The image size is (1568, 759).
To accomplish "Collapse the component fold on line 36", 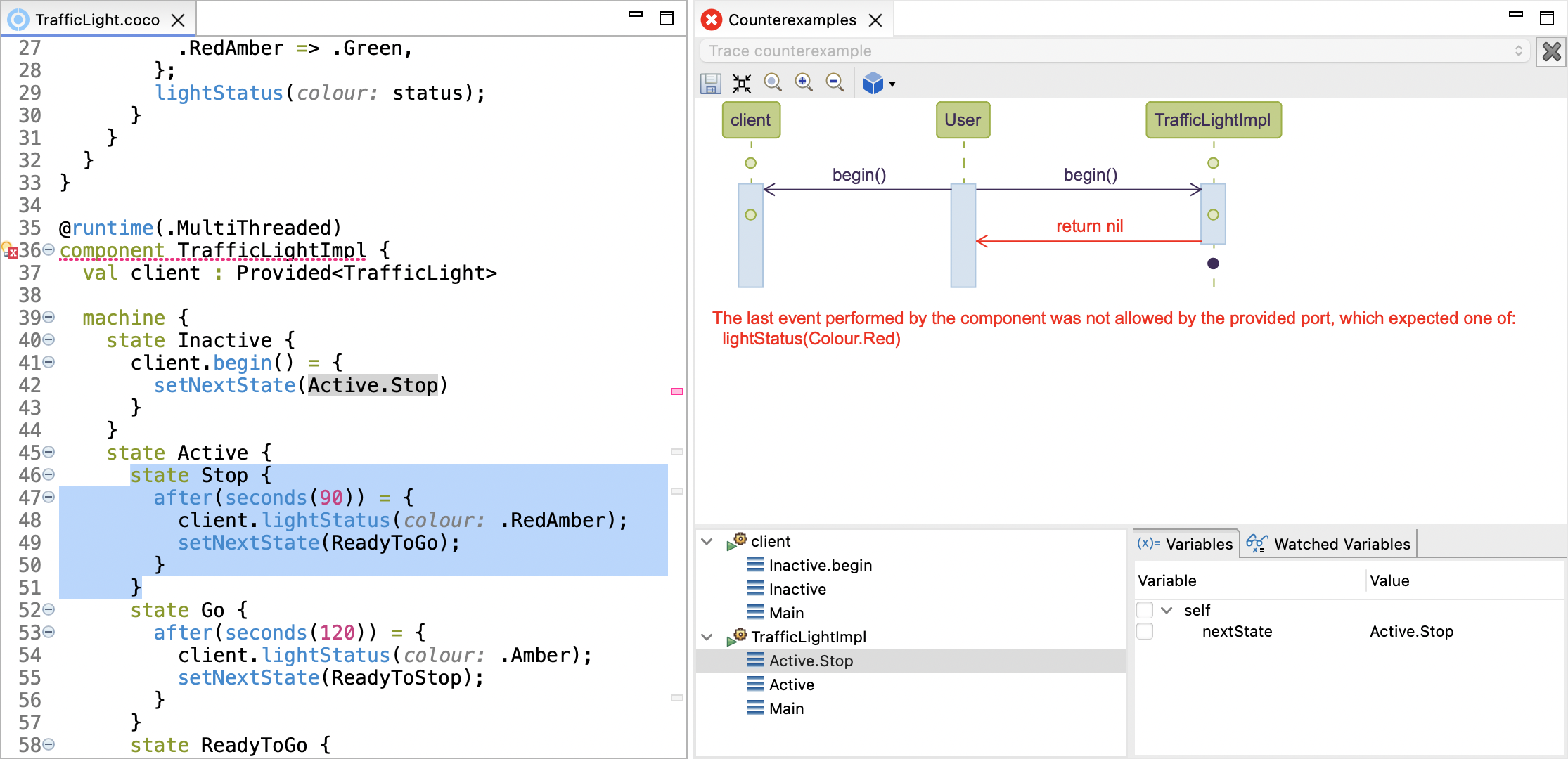I will [x=49, y=249].
